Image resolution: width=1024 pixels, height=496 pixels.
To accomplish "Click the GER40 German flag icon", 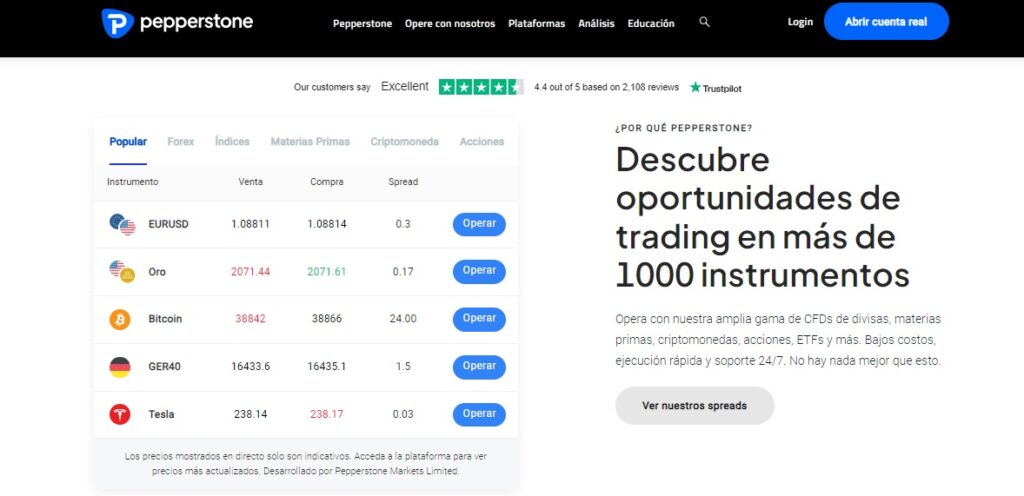I will click(120, 367).
